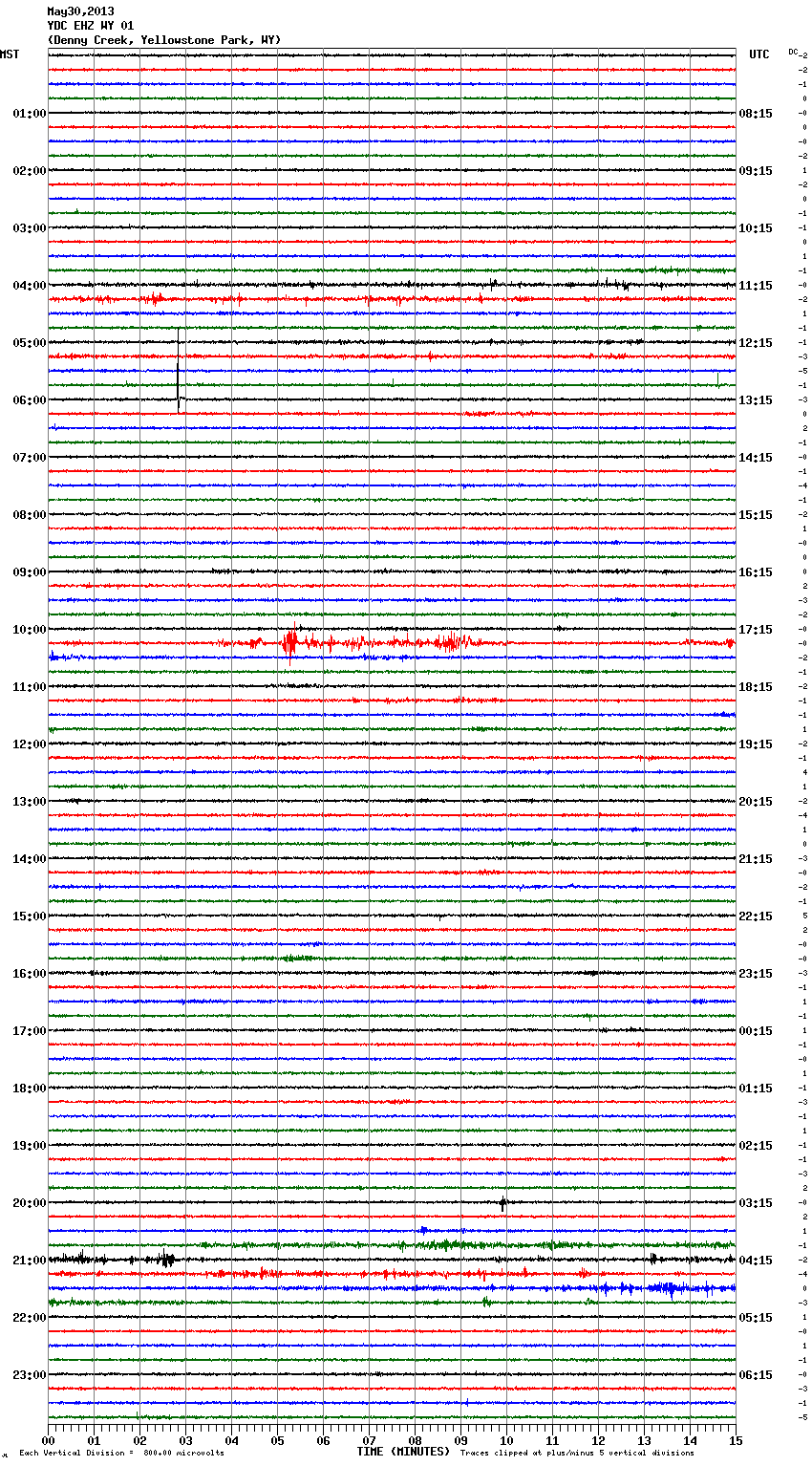
Task: Click minute "15" tick label on bottom axis
Action: click(x=736, y=1440)
